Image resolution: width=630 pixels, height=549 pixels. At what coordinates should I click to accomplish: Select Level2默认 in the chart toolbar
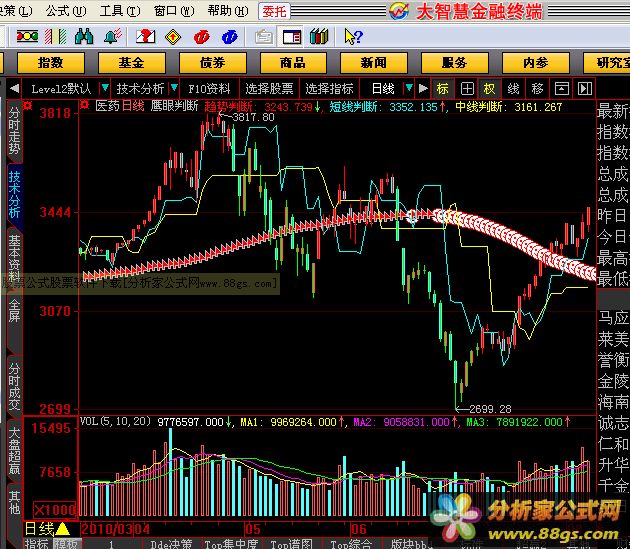(61, 88)
